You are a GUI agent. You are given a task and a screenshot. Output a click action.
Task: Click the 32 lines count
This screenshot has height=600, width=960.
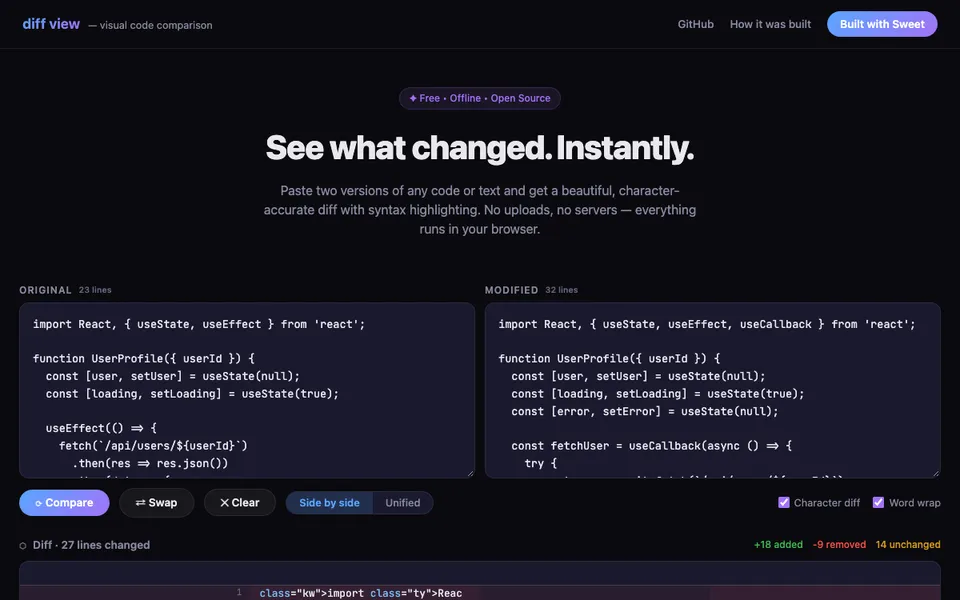point(561,290)
